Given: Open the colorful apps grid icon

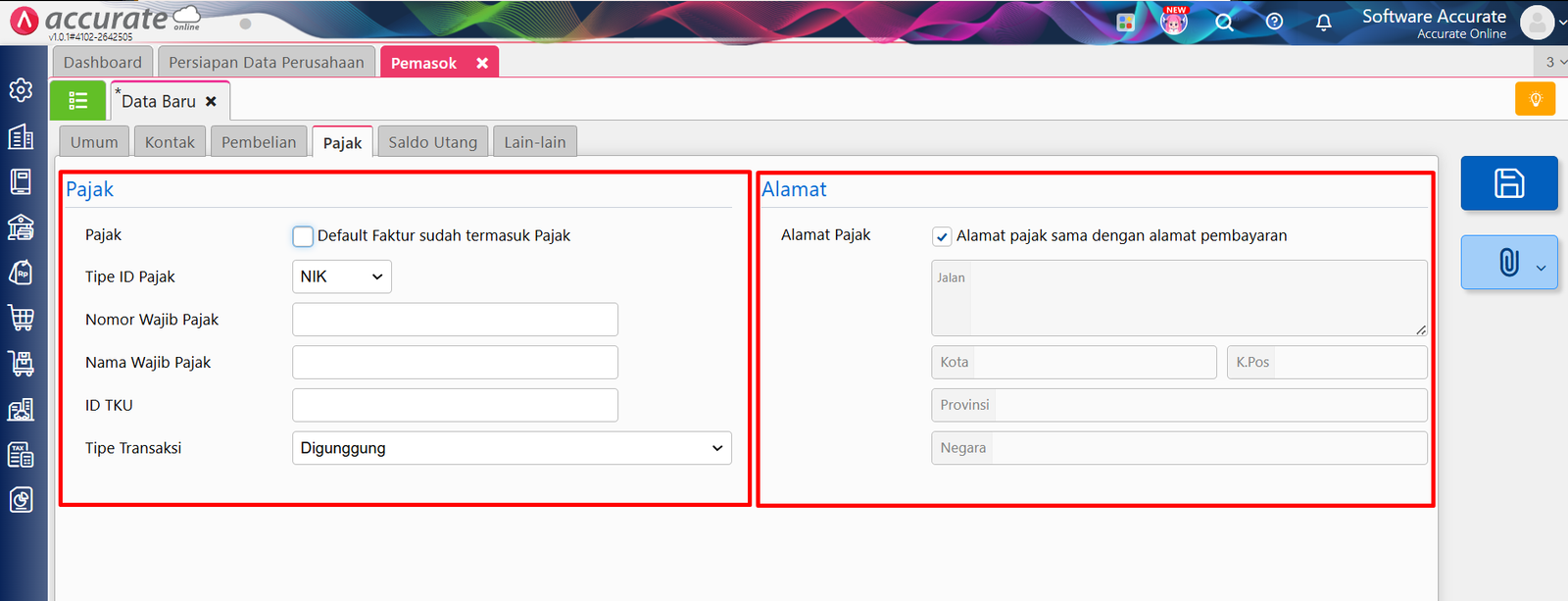Looking at the screenshot, I should click(x=1125, y=22).
